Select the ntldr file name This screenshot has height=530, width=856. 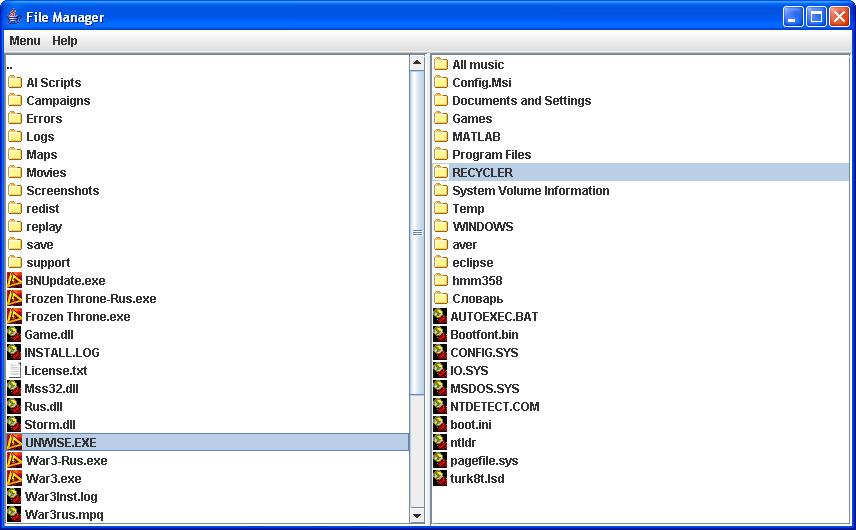[x=463, y=443]
